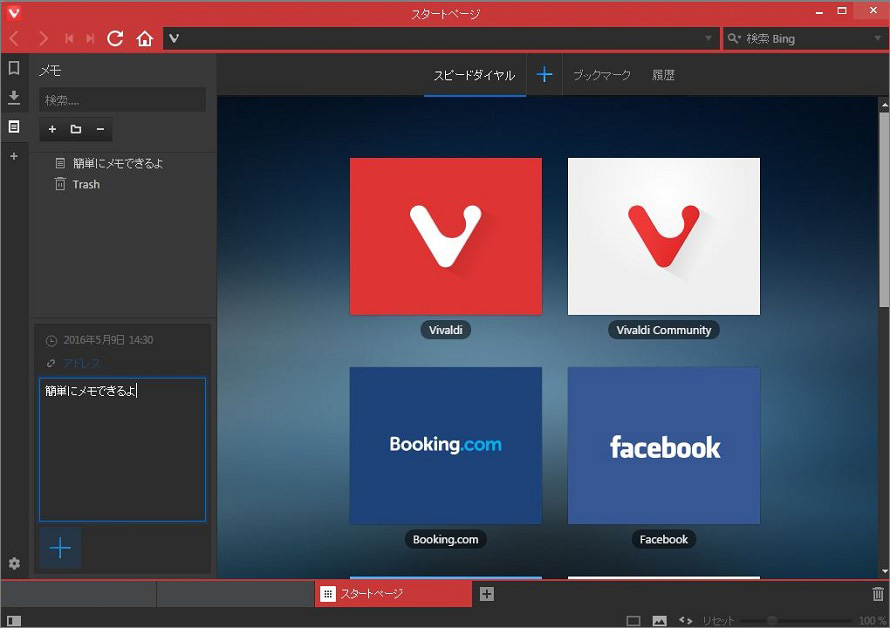Screen dimensions: 890x628
Task: Click the page vertical scrollbar
Action: click(884, 210)
